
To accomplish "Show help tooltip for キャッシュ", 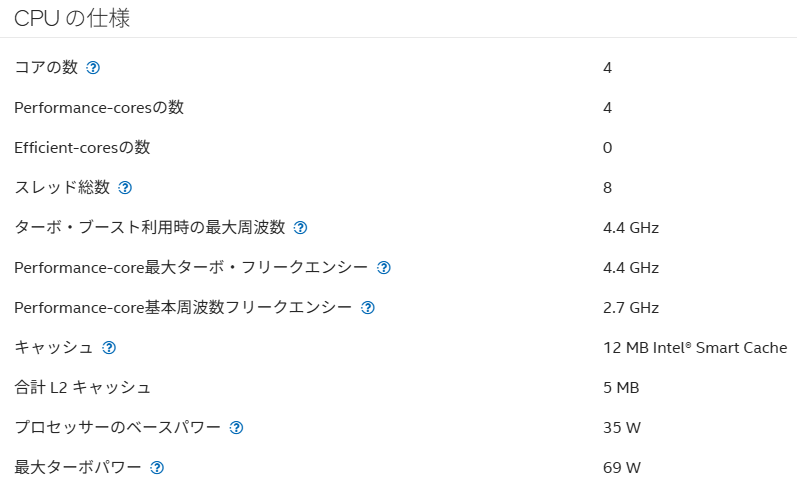I will coord(109,348).
